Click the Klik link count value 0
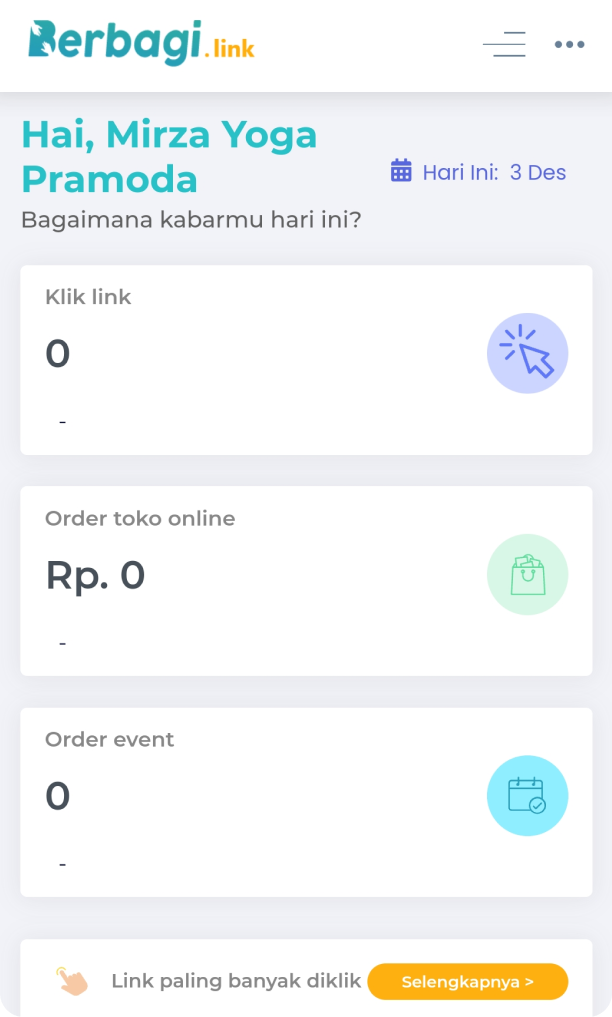612x1017 pixels. pos(58,354)
